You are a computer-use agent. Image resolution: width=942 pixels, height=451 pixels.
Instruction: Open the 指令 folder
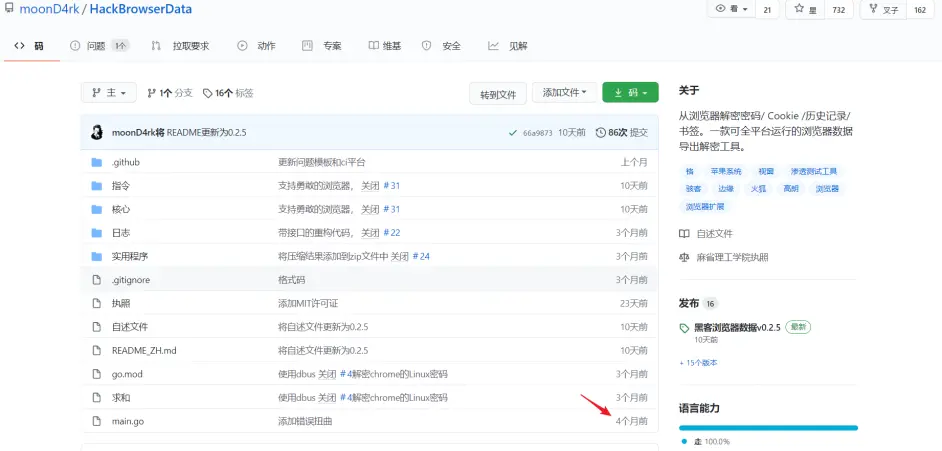pyautogui.click(x=121, y=186)
